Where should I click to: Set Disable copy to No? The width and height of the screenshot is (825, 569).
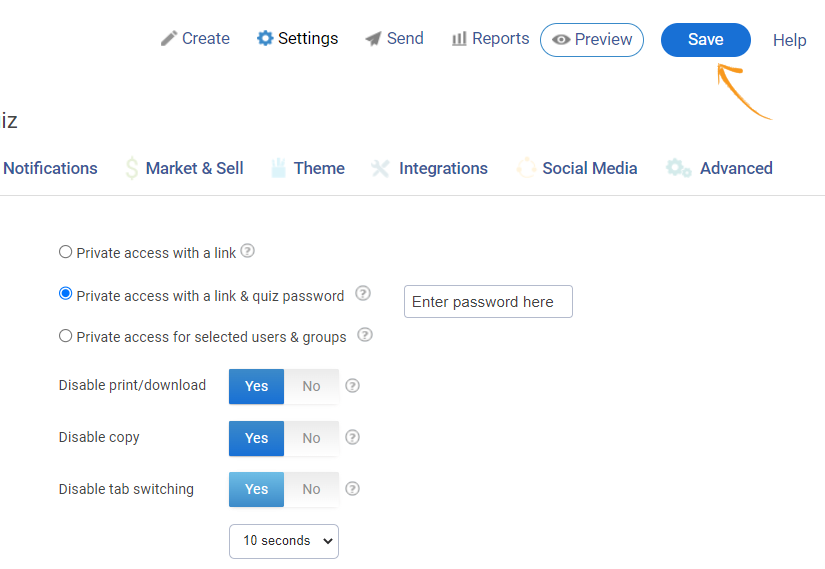pos(311,438)
